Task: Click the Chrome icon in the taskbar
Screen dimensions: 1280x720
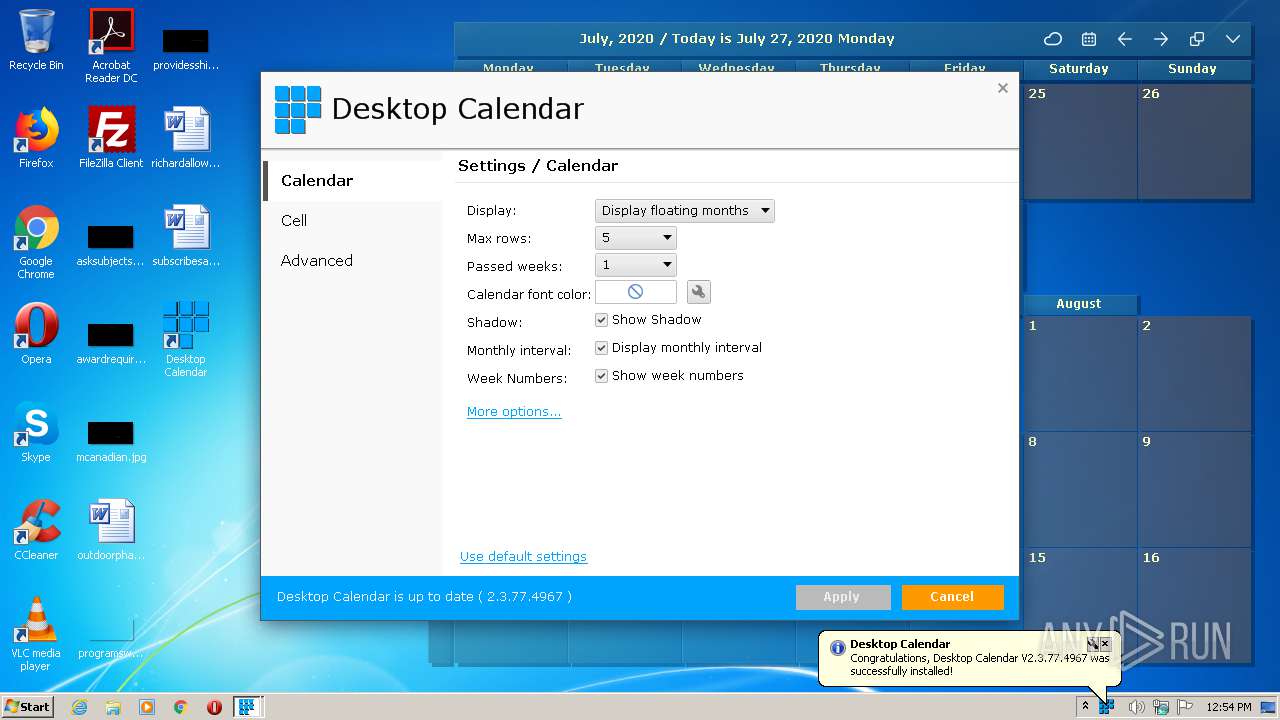Action: [180, 707]
